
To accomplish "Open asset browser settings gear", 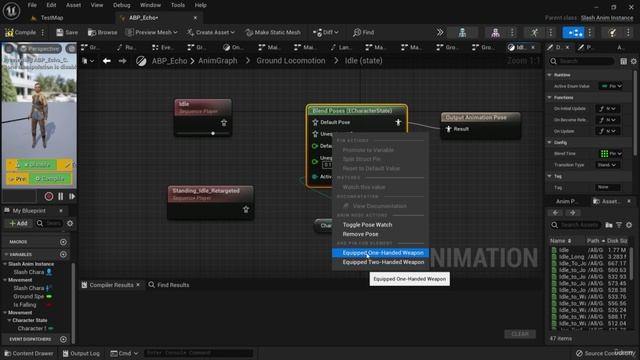I will [629, 225].
